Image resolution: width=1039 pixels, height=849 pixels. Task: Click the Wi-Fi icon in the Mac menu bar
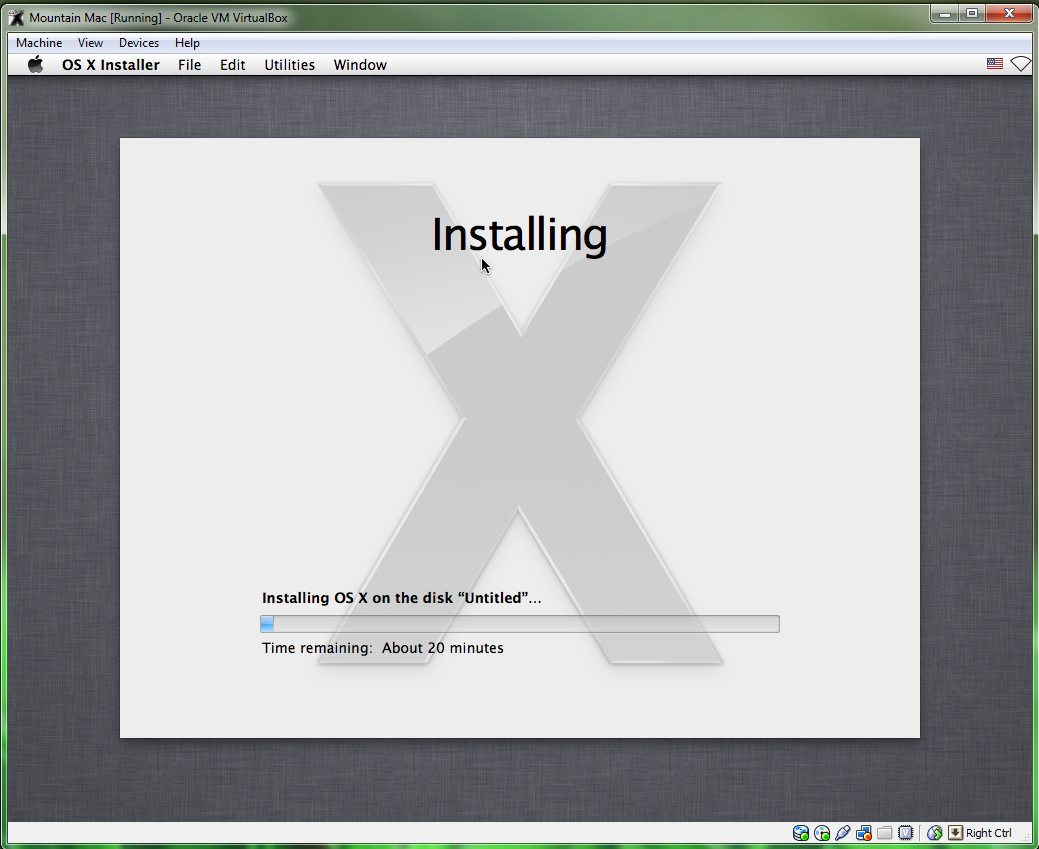(1020, 64)
